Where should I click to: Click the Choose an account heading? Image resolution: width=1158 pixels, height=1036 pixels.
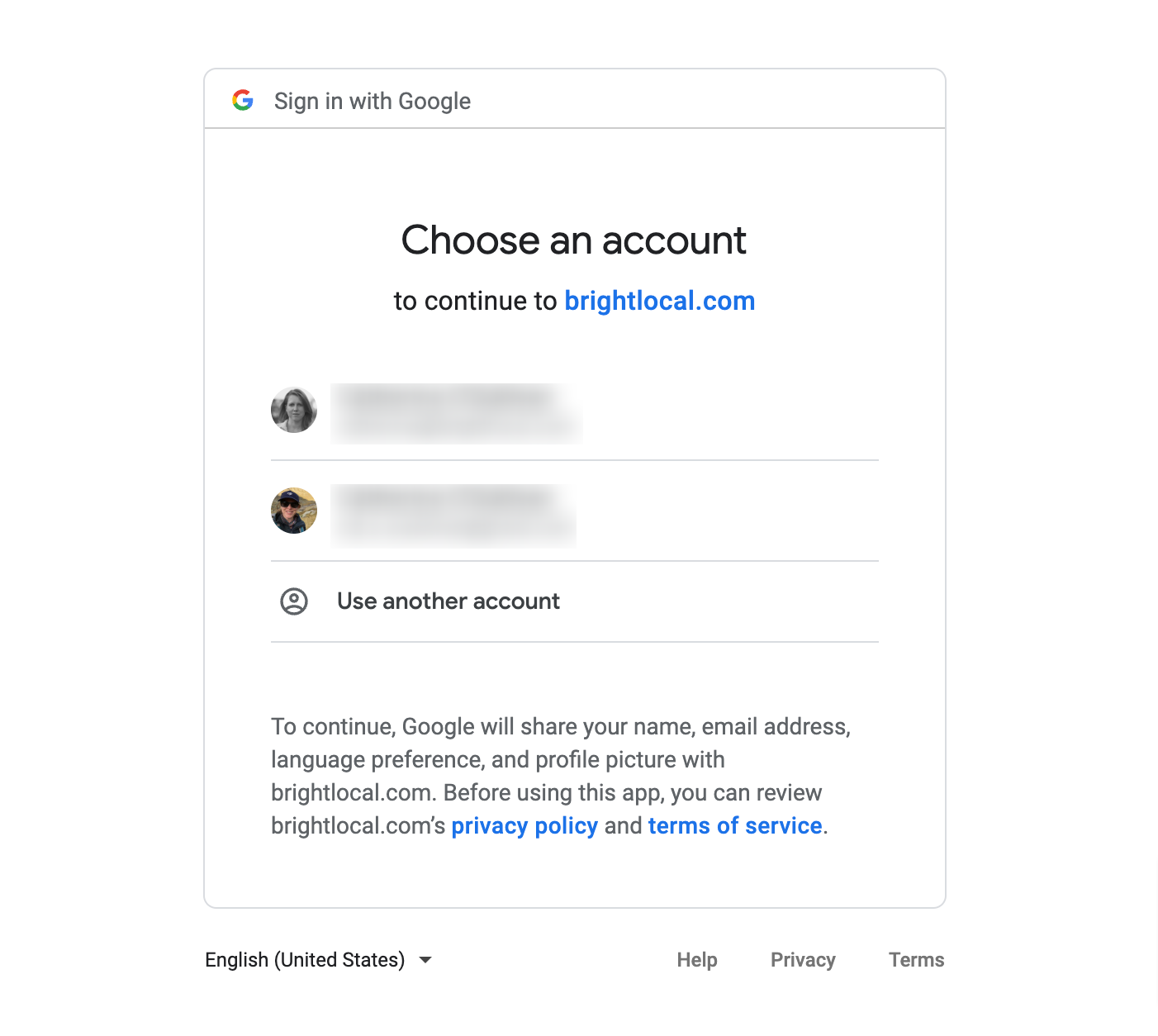coord(574,240)
